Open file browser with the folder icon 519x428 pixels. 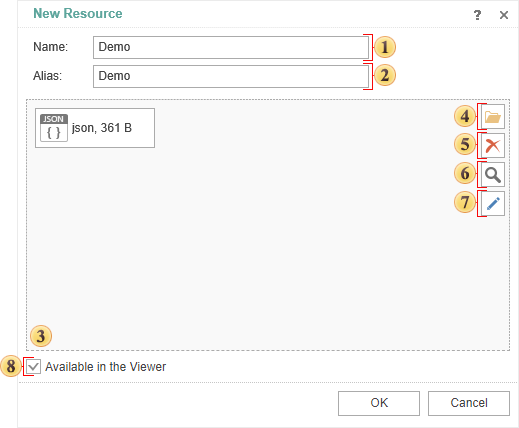[493, 117]
